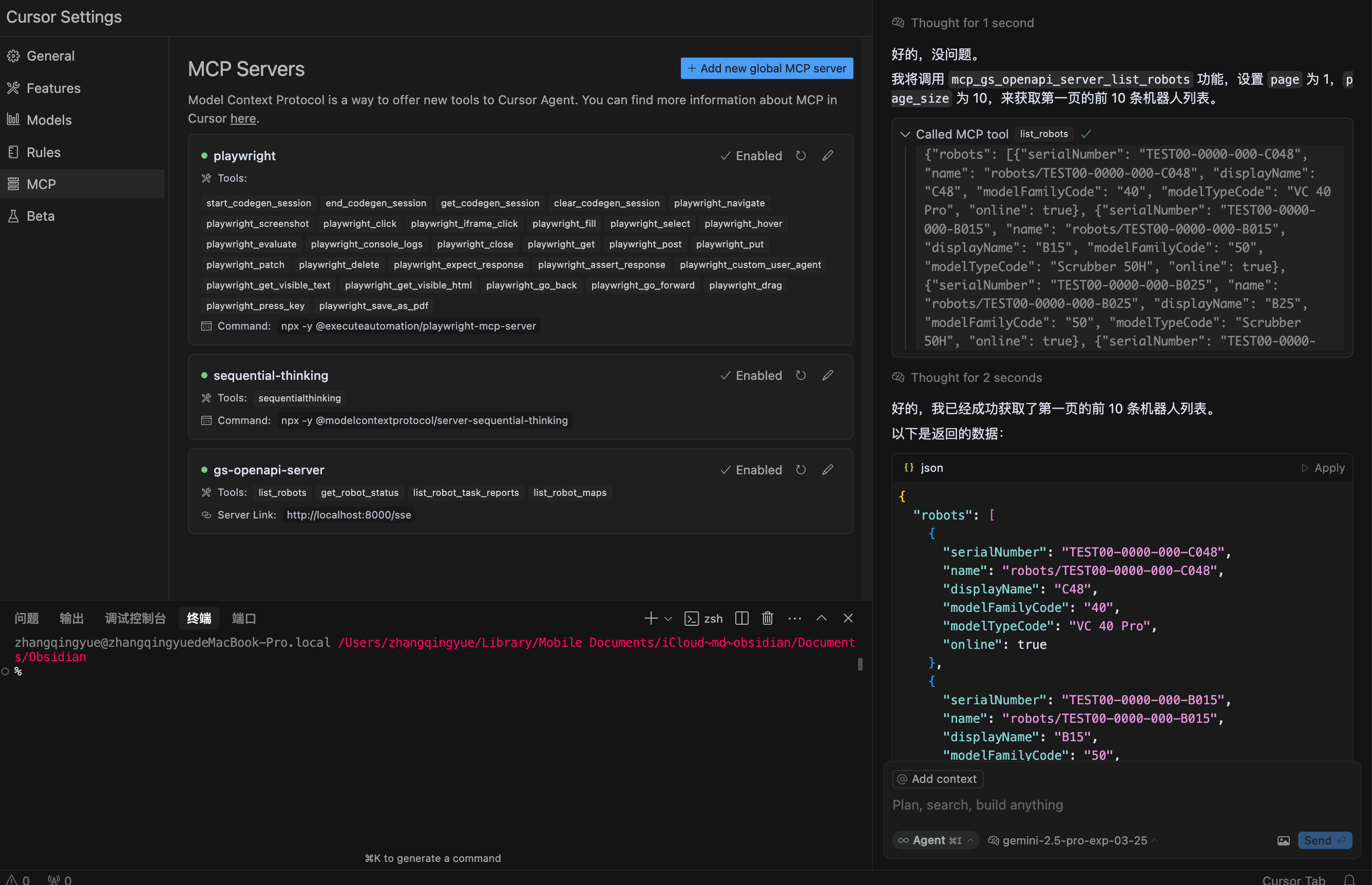The height and width of the screenshot is (885, 1372).
Task: Switch to the 输出 tab
Action: coord(71,619)
